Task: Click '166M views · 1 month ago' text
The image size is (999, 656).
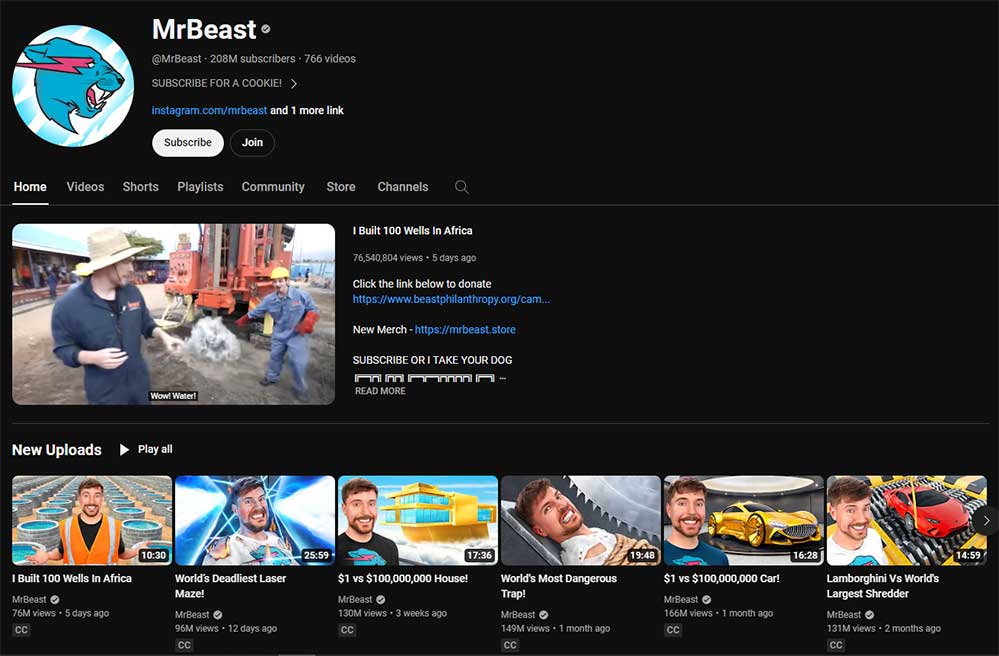Action: click(719, 613)
